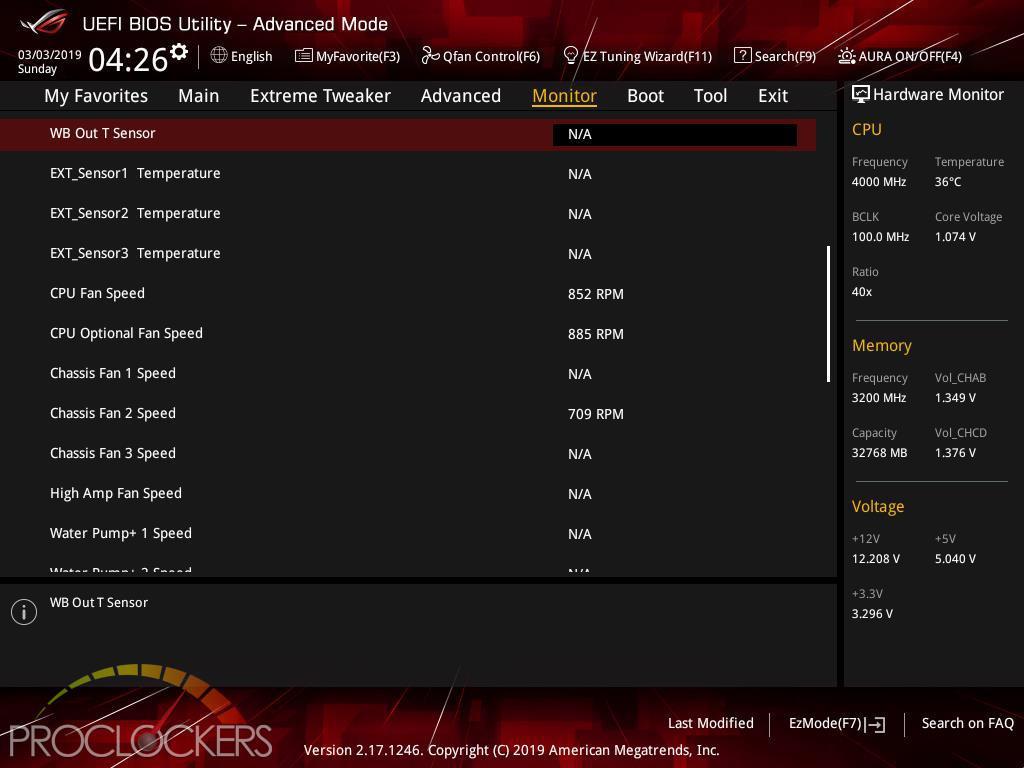Select EXT_Sensor2 Temperature row
The width and height of the screenshot is (1024, 768).
[x=408, y=214]
